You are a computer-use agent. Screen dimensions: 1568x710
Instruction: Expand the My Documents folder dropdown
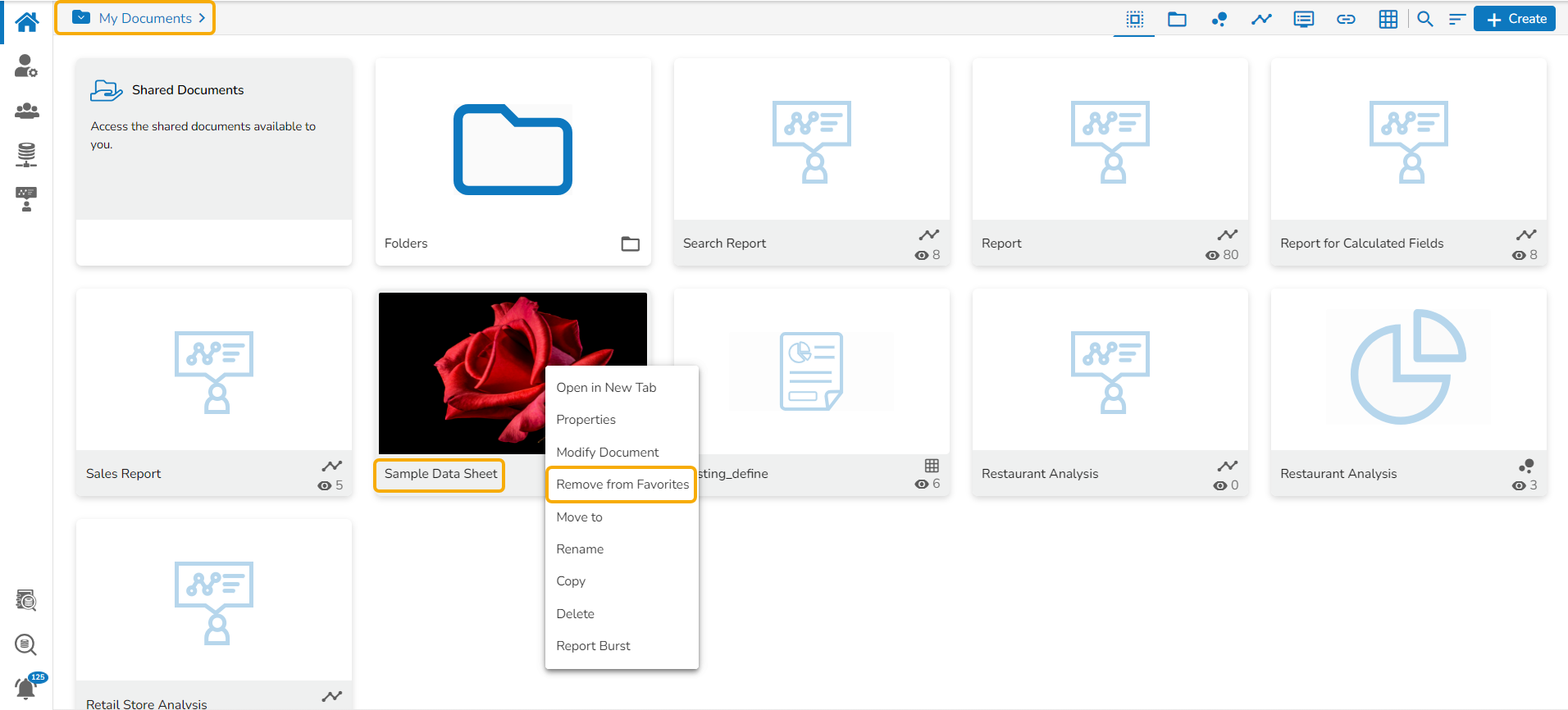81,18
